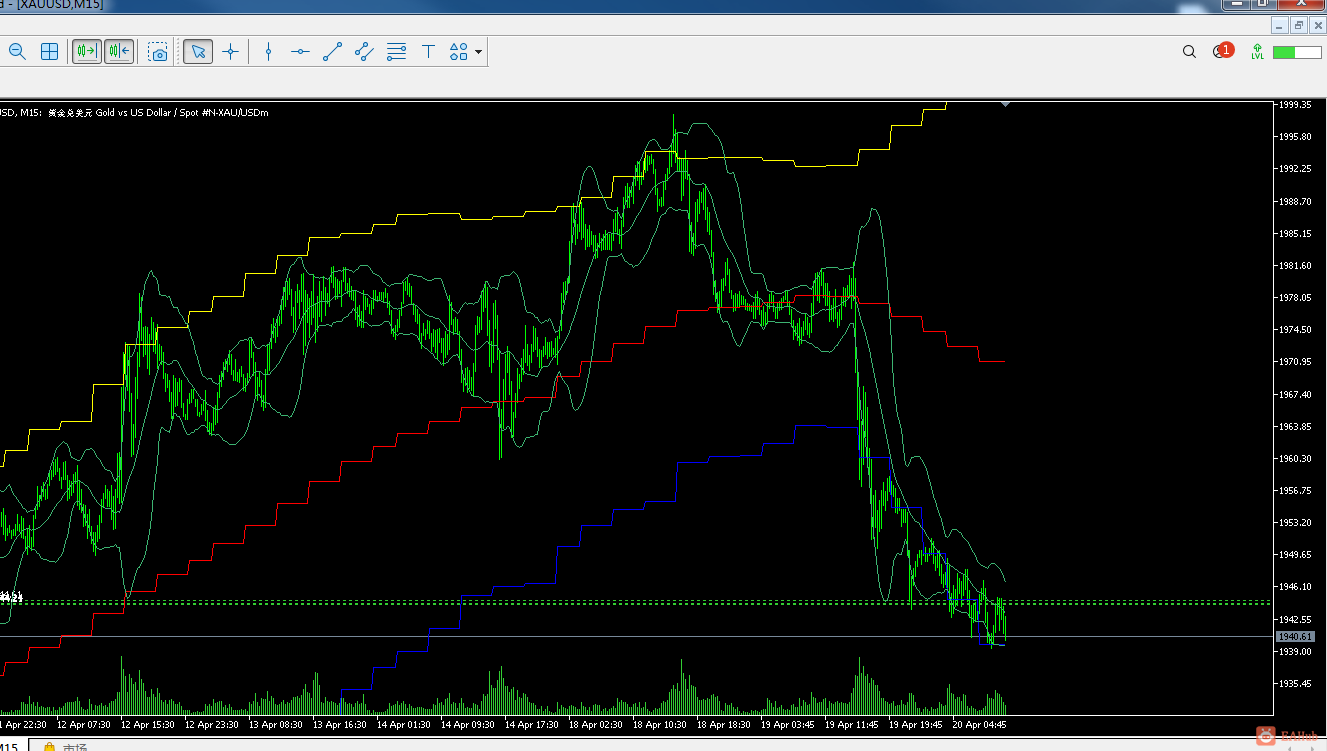Viewport: 1327px width, 751px height.
Task: Activate the crosshair tool
Action: point(230,52)
